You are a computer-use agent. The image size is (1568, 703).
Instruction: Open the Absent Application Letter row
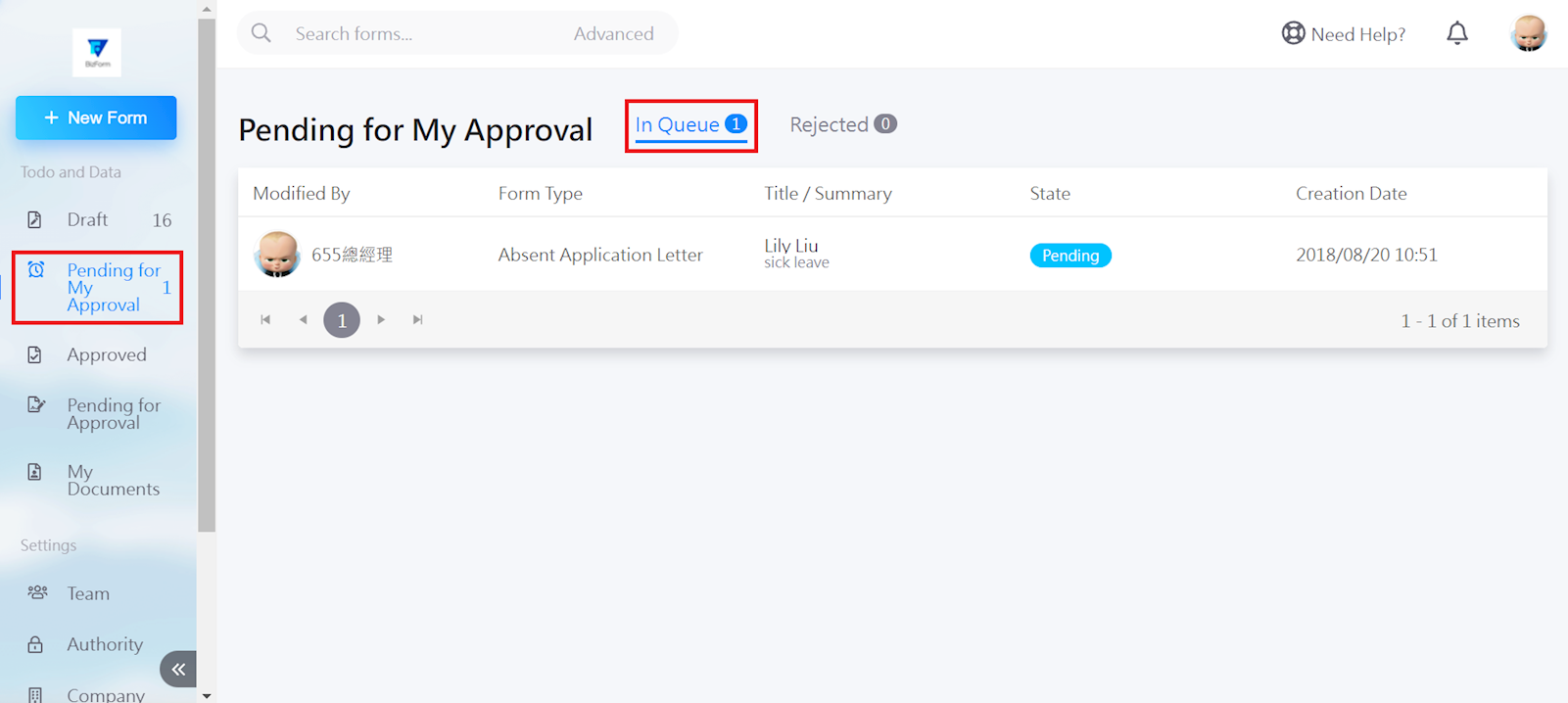tap(892, 255)
